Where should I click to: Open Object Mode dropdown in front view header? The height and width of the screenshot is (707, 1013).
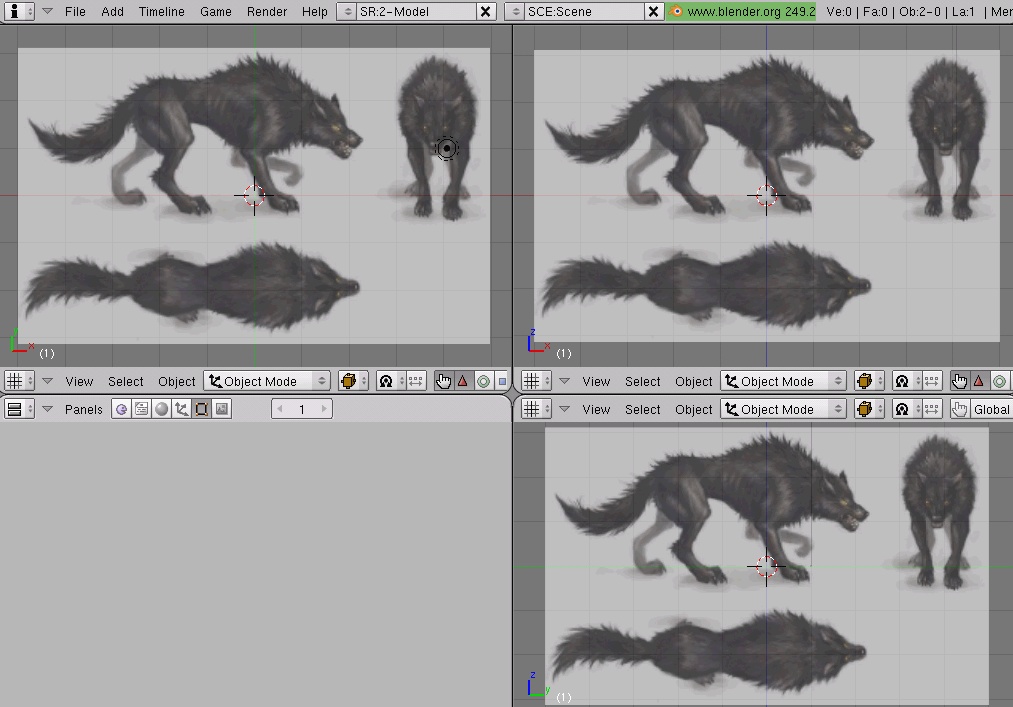tap(783, 381)
